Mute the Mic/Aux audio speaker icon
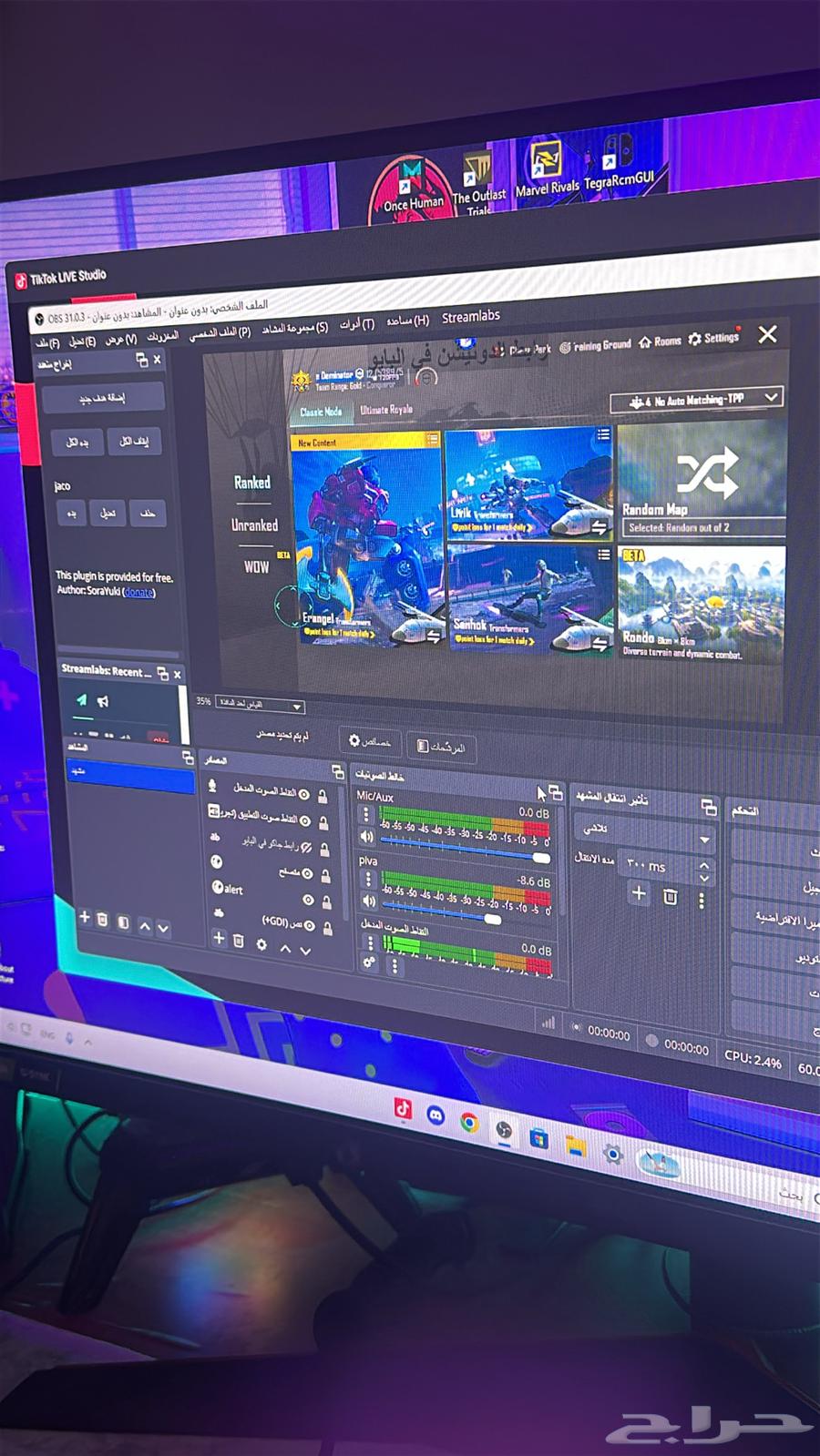820x1456 pixels. pos(367,836)
